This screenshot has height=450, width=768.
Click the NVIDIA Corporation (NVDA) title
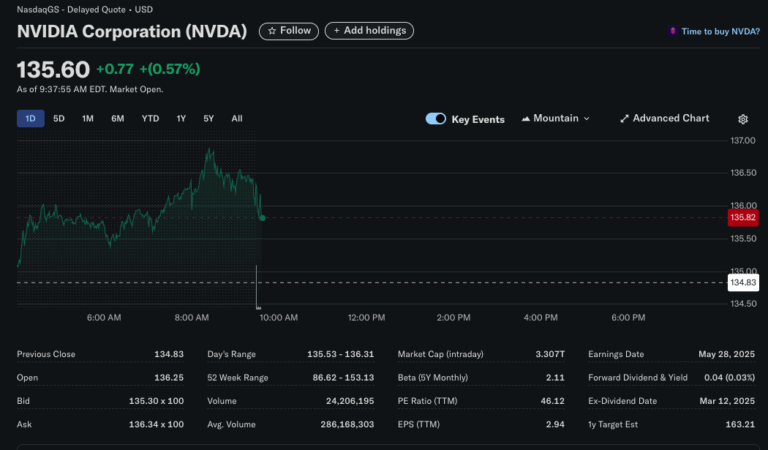[132, 31]
